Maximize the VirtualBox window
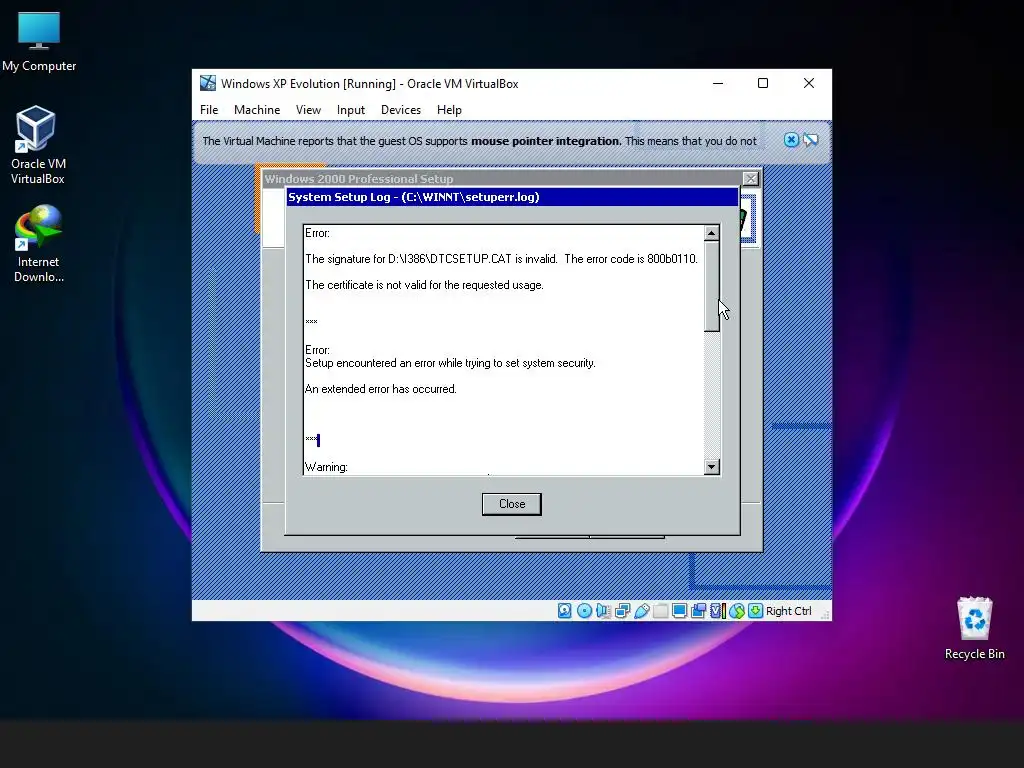1024x768 pixels. click(763, 83)
